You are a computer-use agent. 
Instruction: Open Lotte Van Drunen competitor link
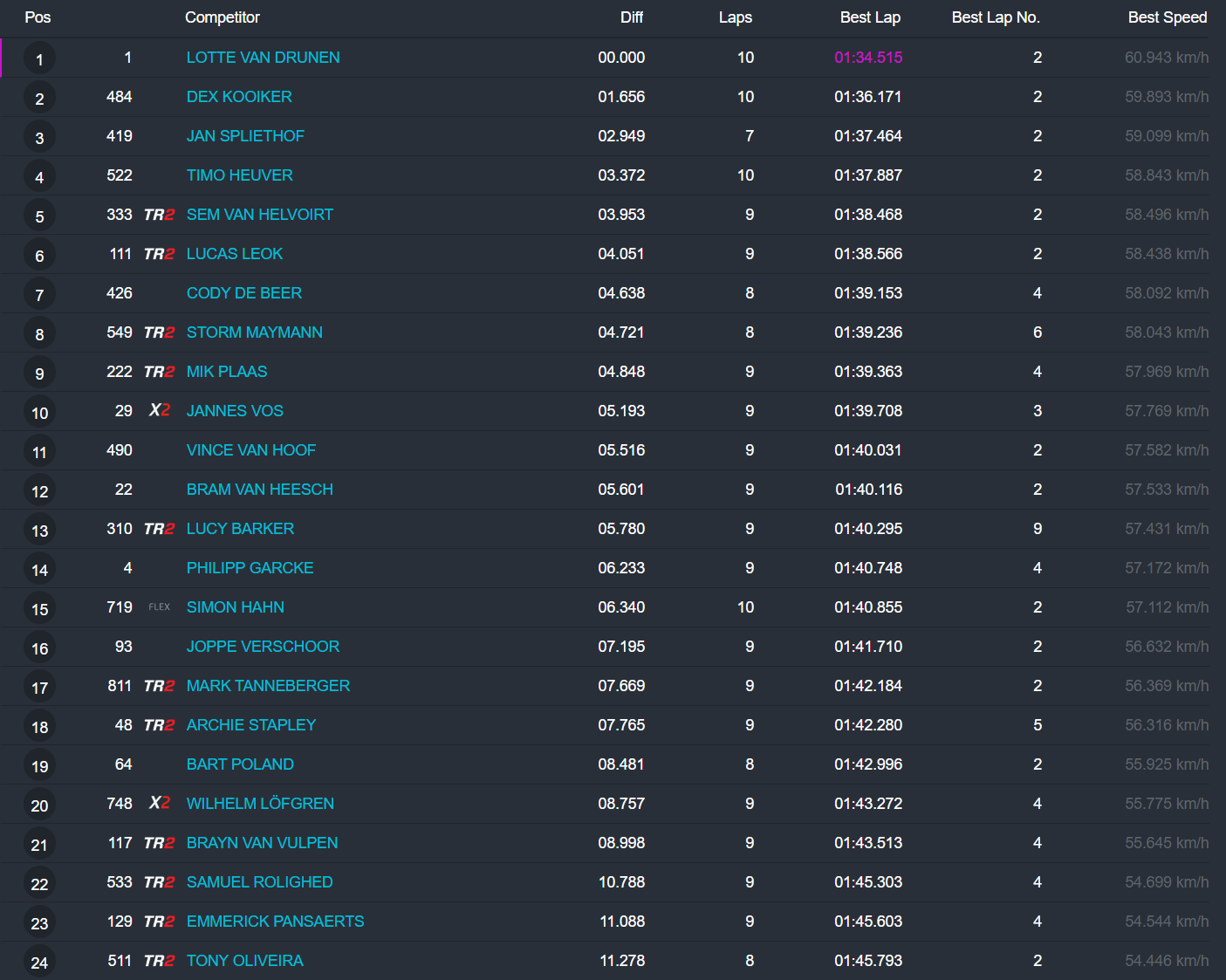(263, 58)
